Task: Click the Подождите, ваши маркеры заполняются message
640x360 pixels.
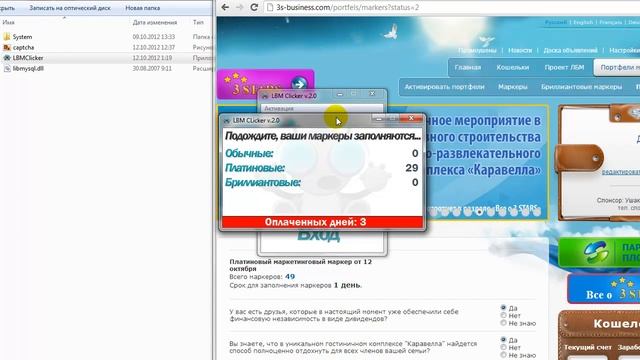Action: click(322, 136)
